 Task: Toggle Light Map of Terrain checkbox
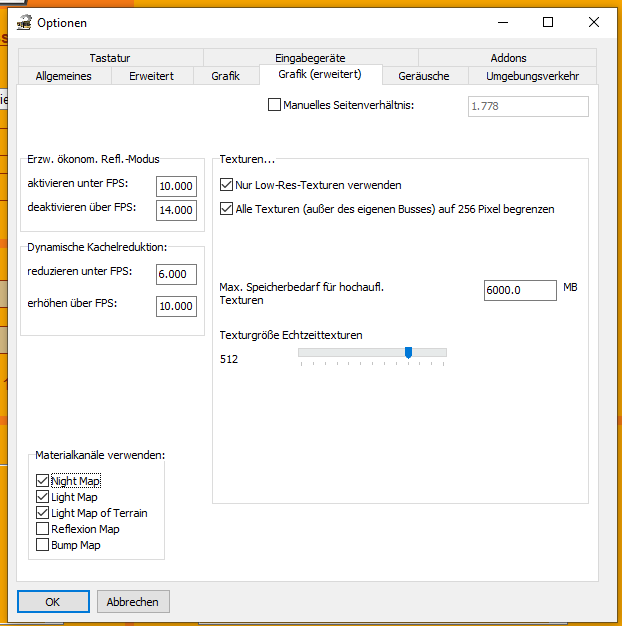click(x=42, y=513)
